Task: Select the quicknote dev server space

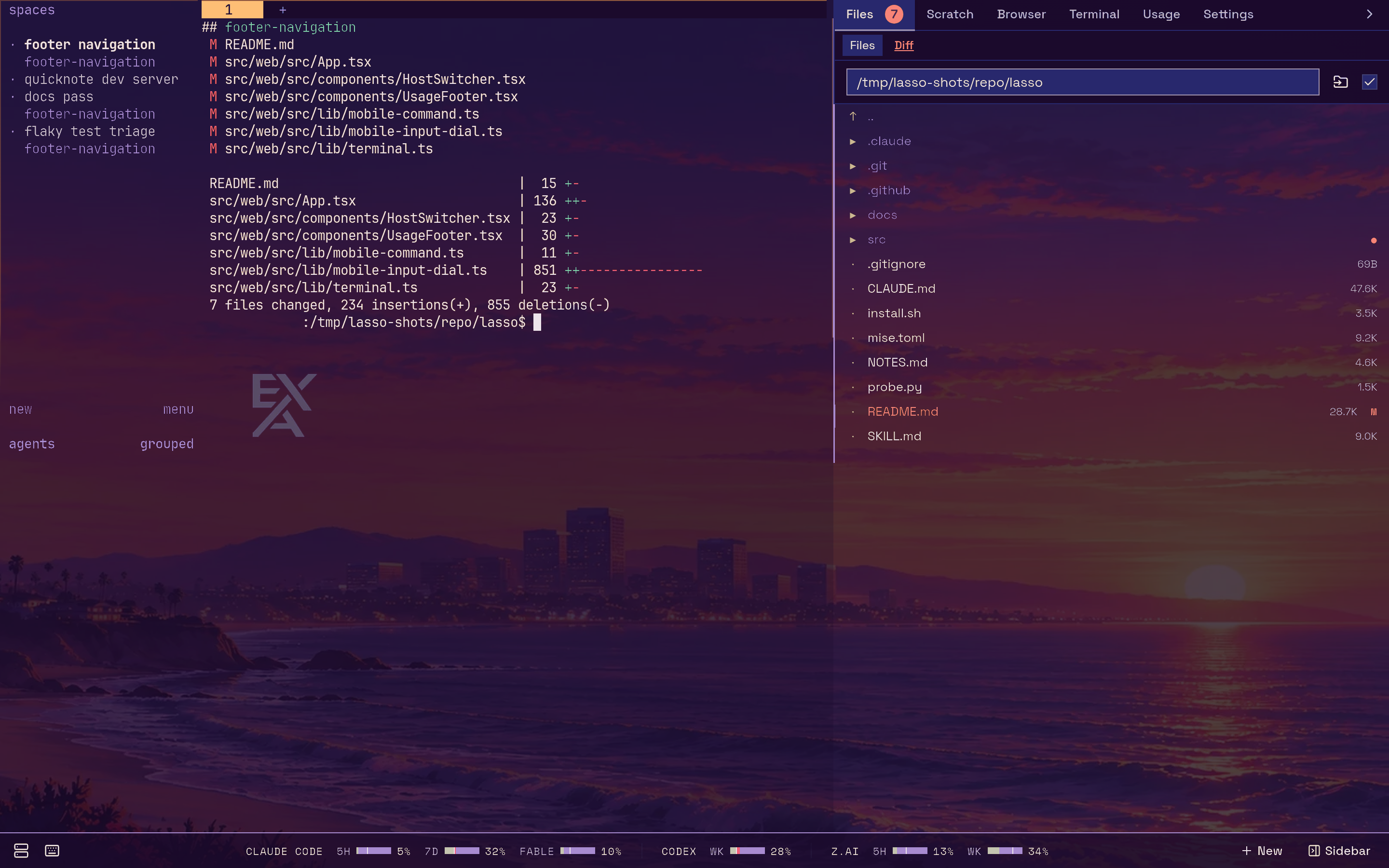Action: pyautogui.click(x=101, y=79)
